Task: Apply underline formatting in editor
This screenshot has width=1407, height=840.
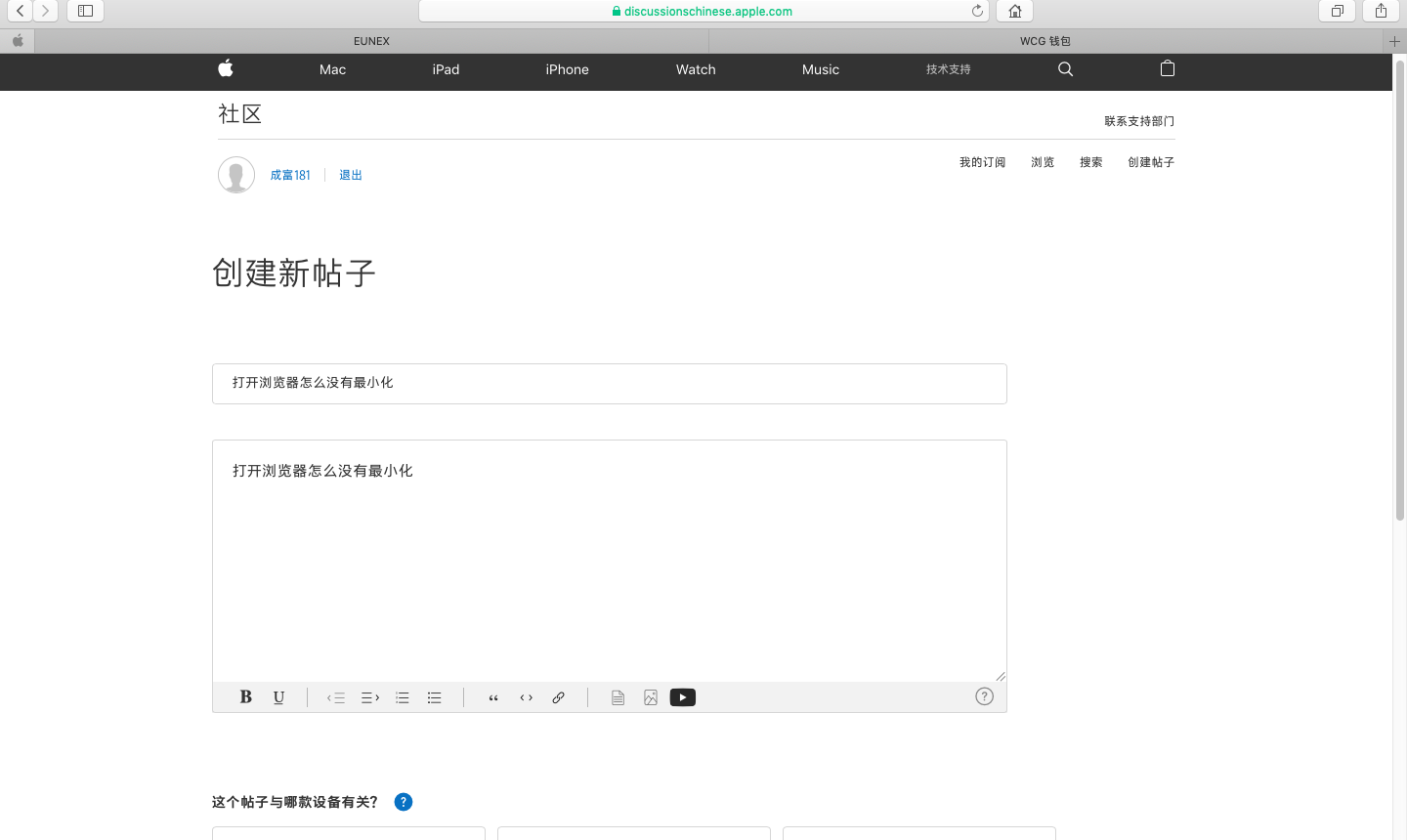Action: (278, 697)
